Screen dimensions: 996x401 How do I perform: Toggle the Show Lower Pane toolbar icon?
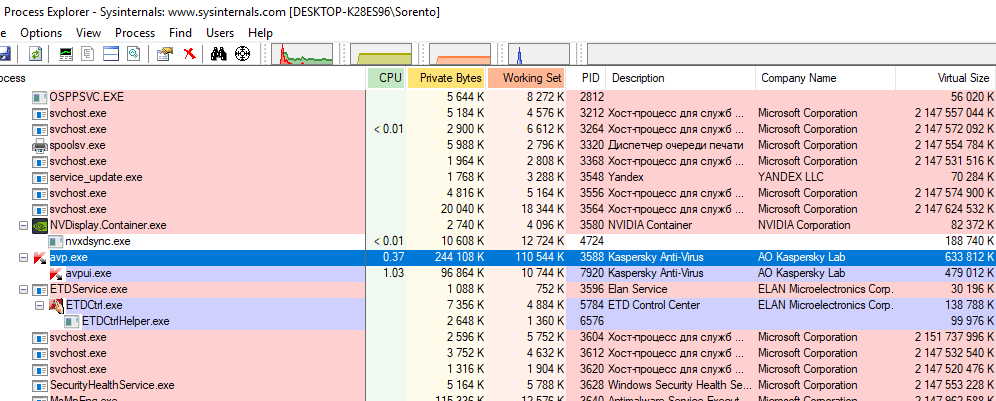coord(112,54)
